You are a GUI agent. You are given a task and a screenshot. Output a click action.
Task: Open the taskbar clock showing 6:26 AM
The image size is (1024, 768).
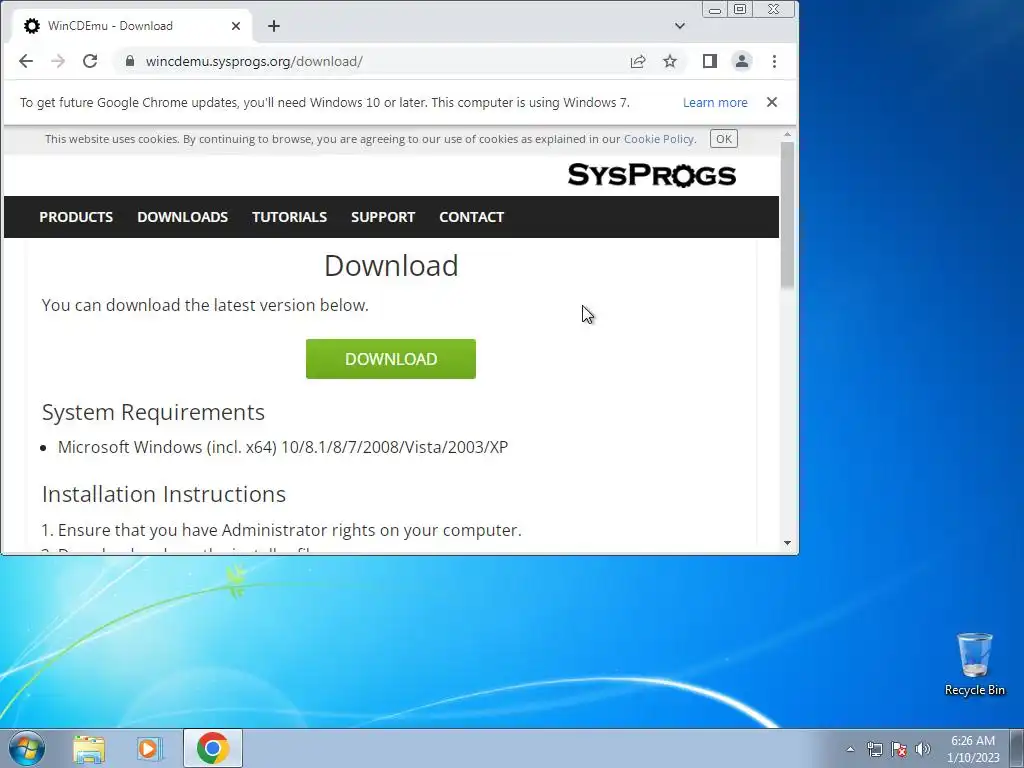(973, 749)
